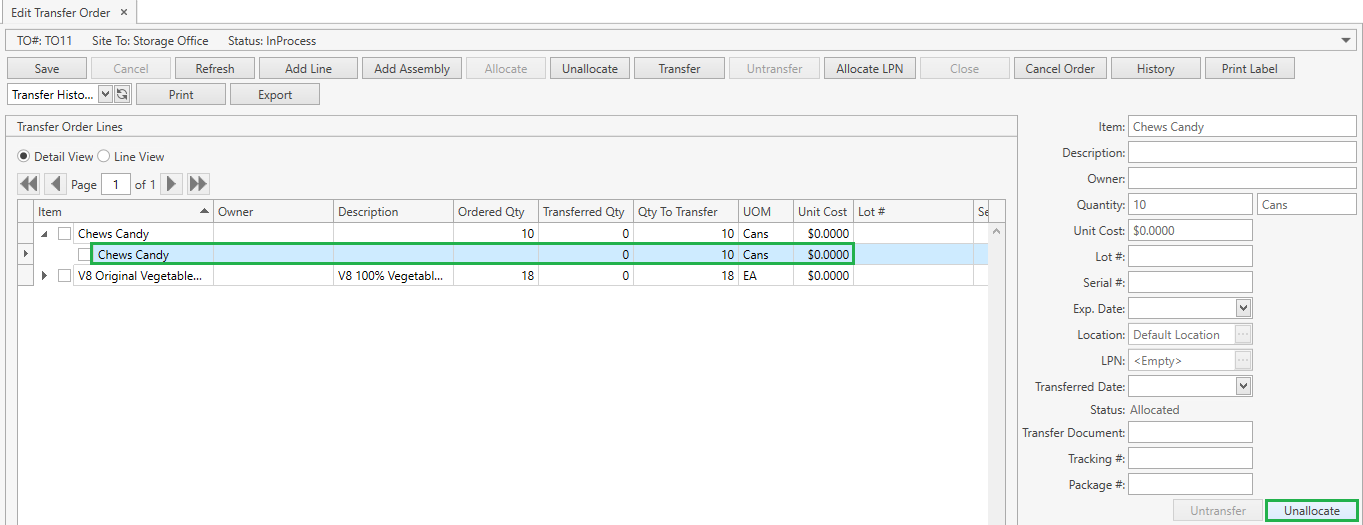Collapse the transfer order header panel arrow

[1346, 41]
